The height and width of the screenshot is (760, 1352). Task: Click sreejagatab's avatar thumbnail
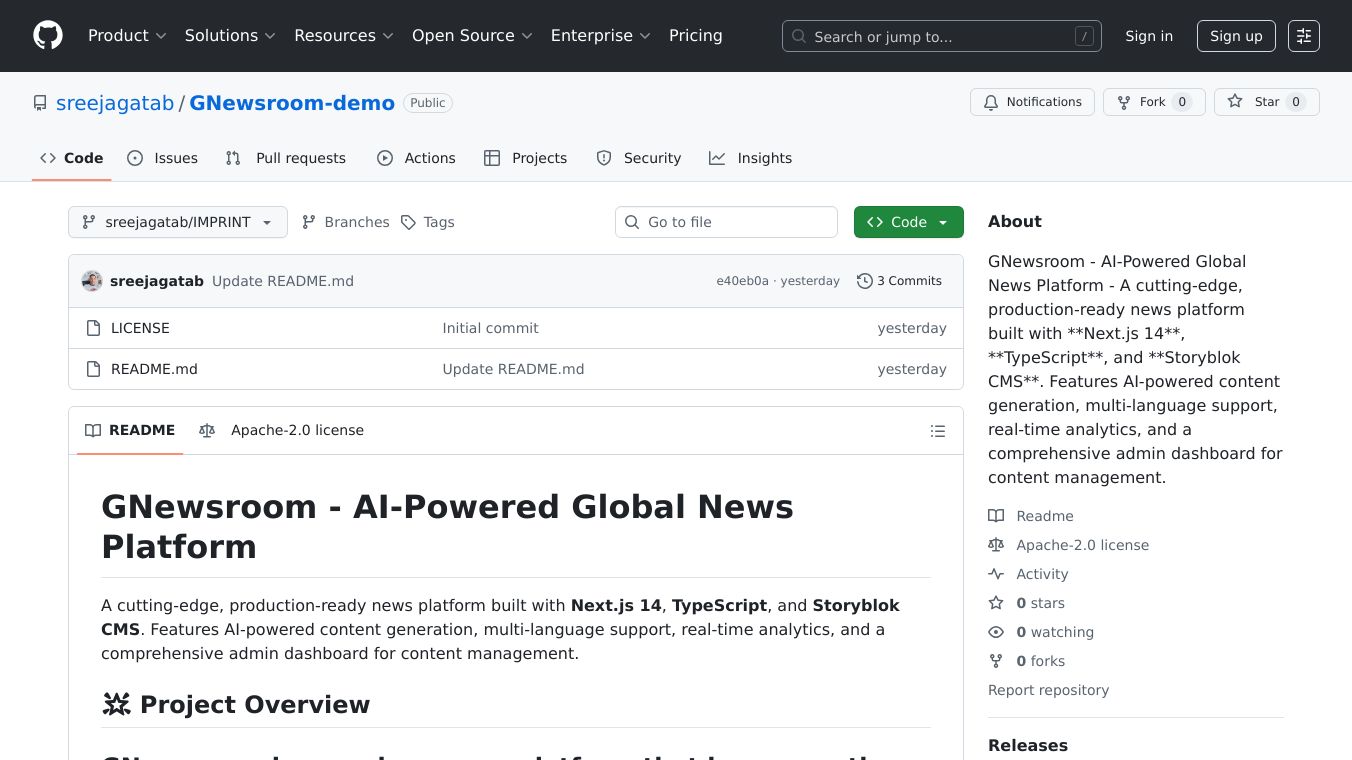92,281
